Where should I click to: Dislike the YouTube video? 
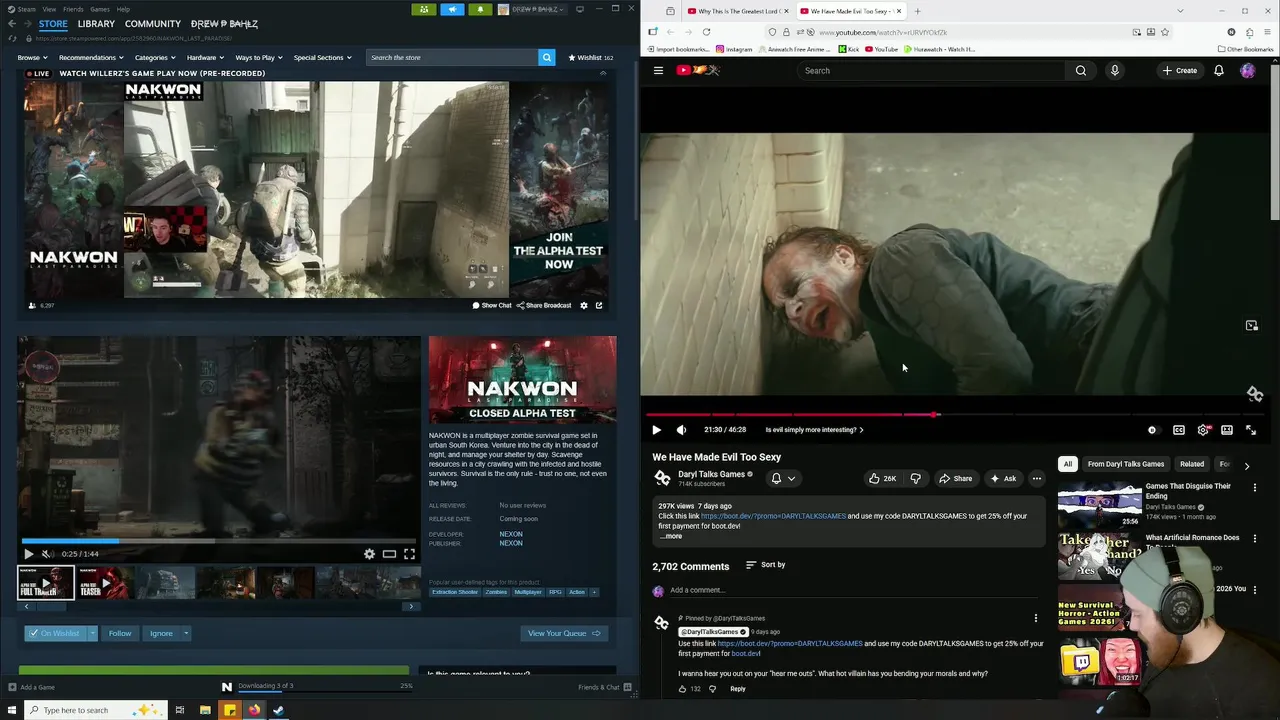[915, 479]
